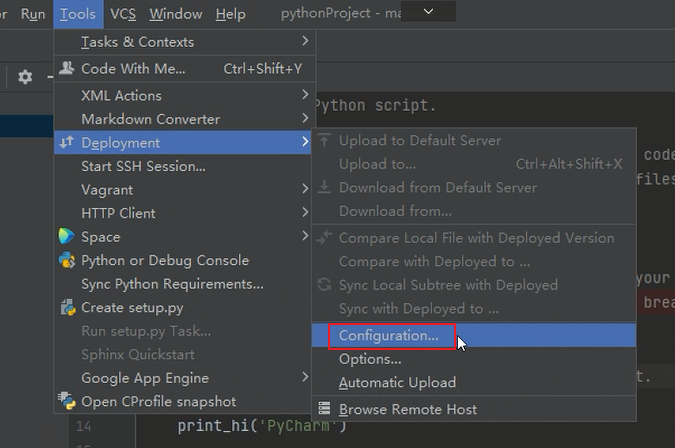Click Sync Local Subtree with Deployed
Viewport: 675px width, 448px height.
(474, 285)
